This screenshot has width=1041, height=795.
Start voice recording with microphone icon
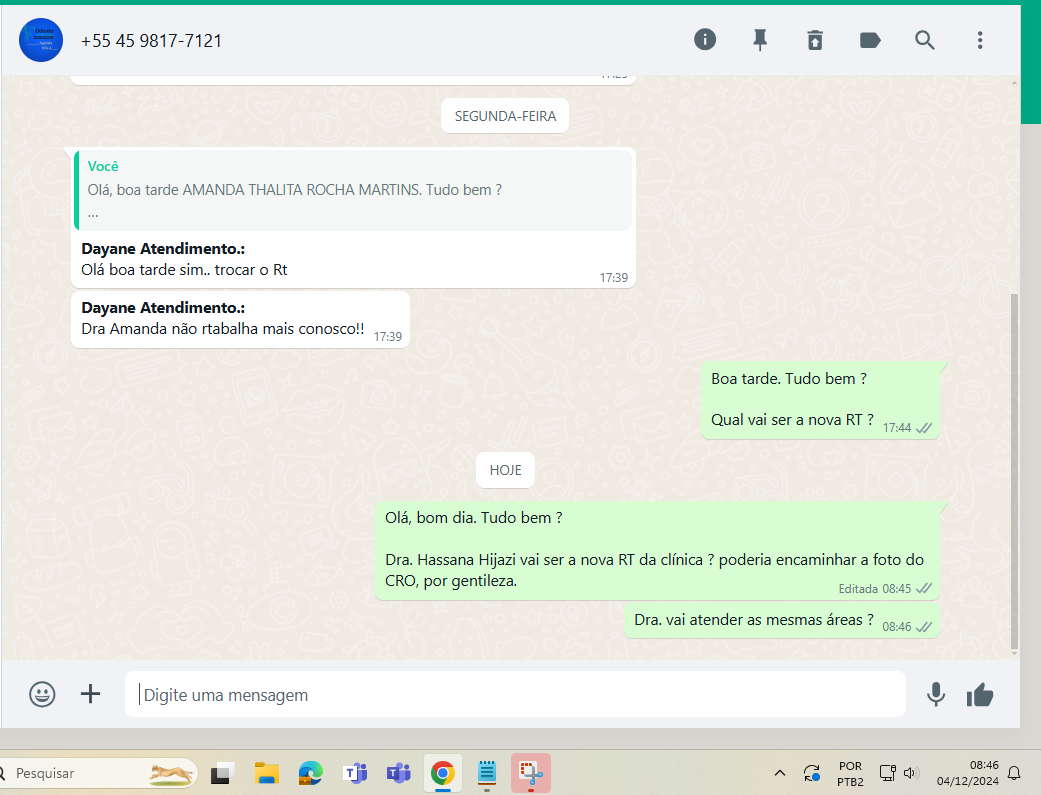[x=936, y=694]
